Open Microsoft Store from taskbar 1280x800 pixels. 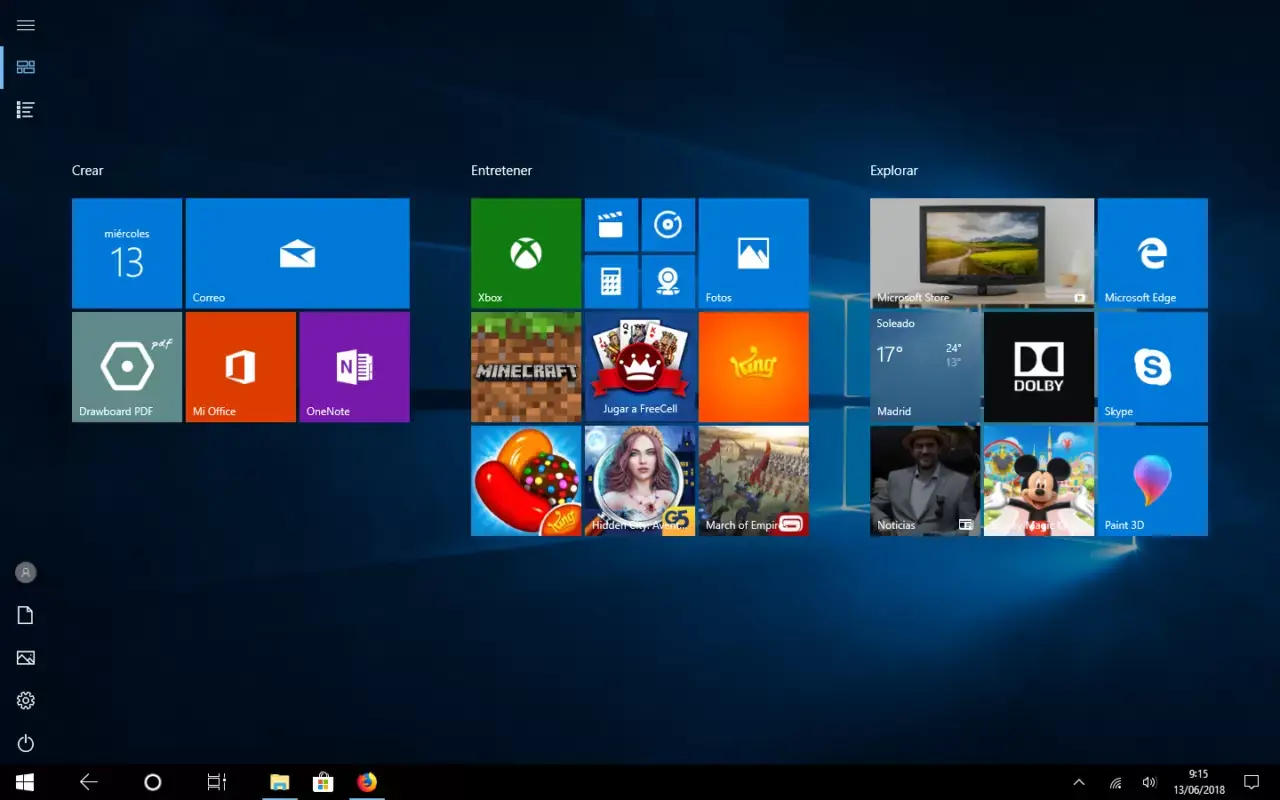tap(323, 782)
